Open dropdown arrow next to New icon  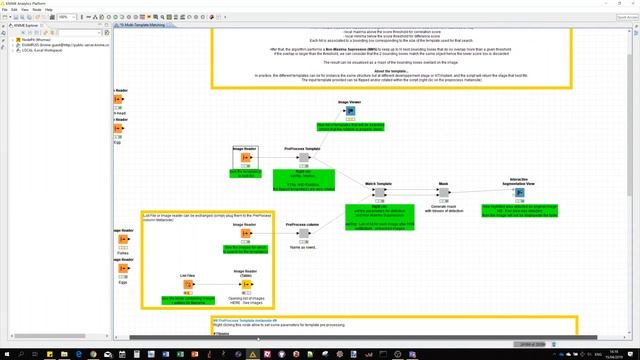pyautogui.click(x=10, y=17)
